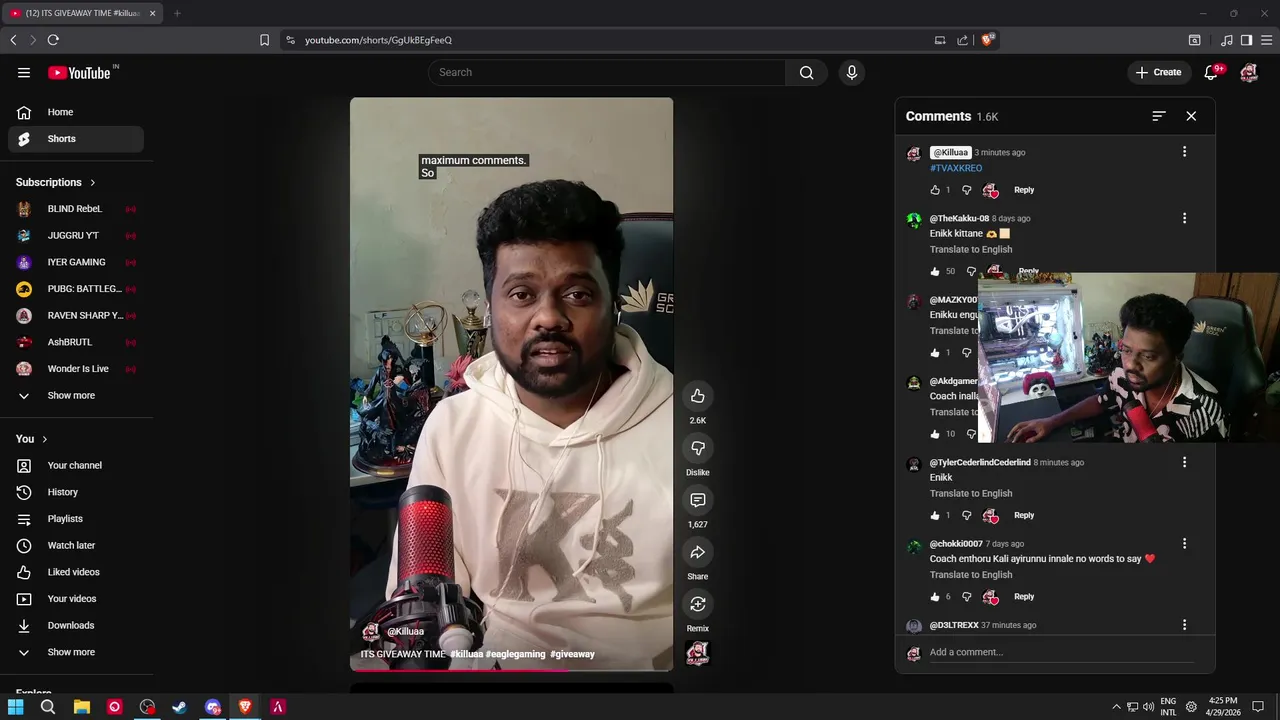
Task: Reload the page in the browser
Action: [x=53, y=40]
